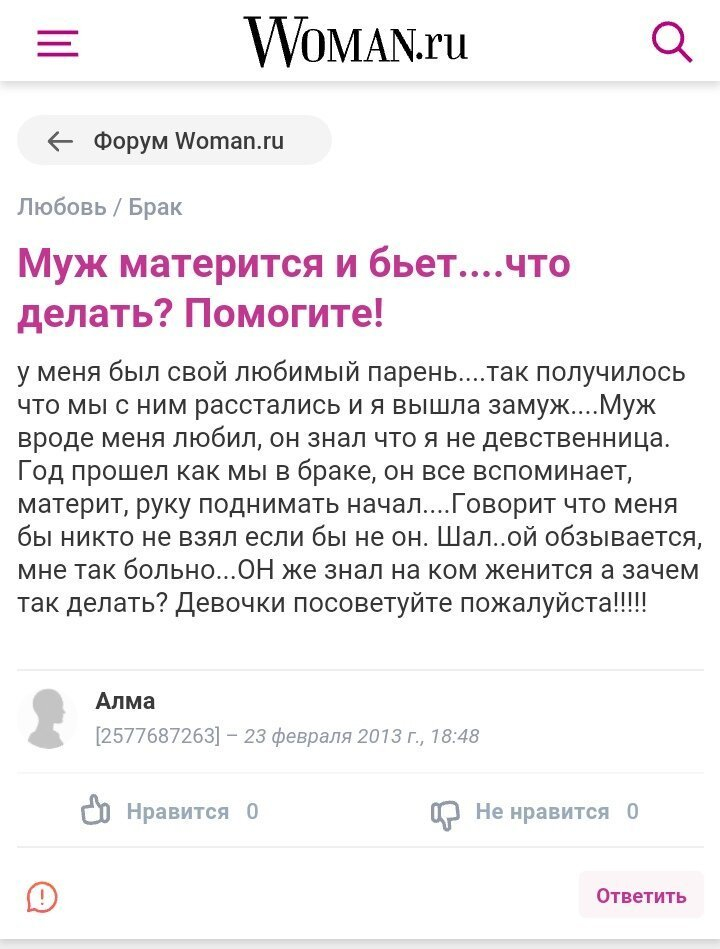
Task: Click the thumbs-up like icon
Action: [96, 811]
